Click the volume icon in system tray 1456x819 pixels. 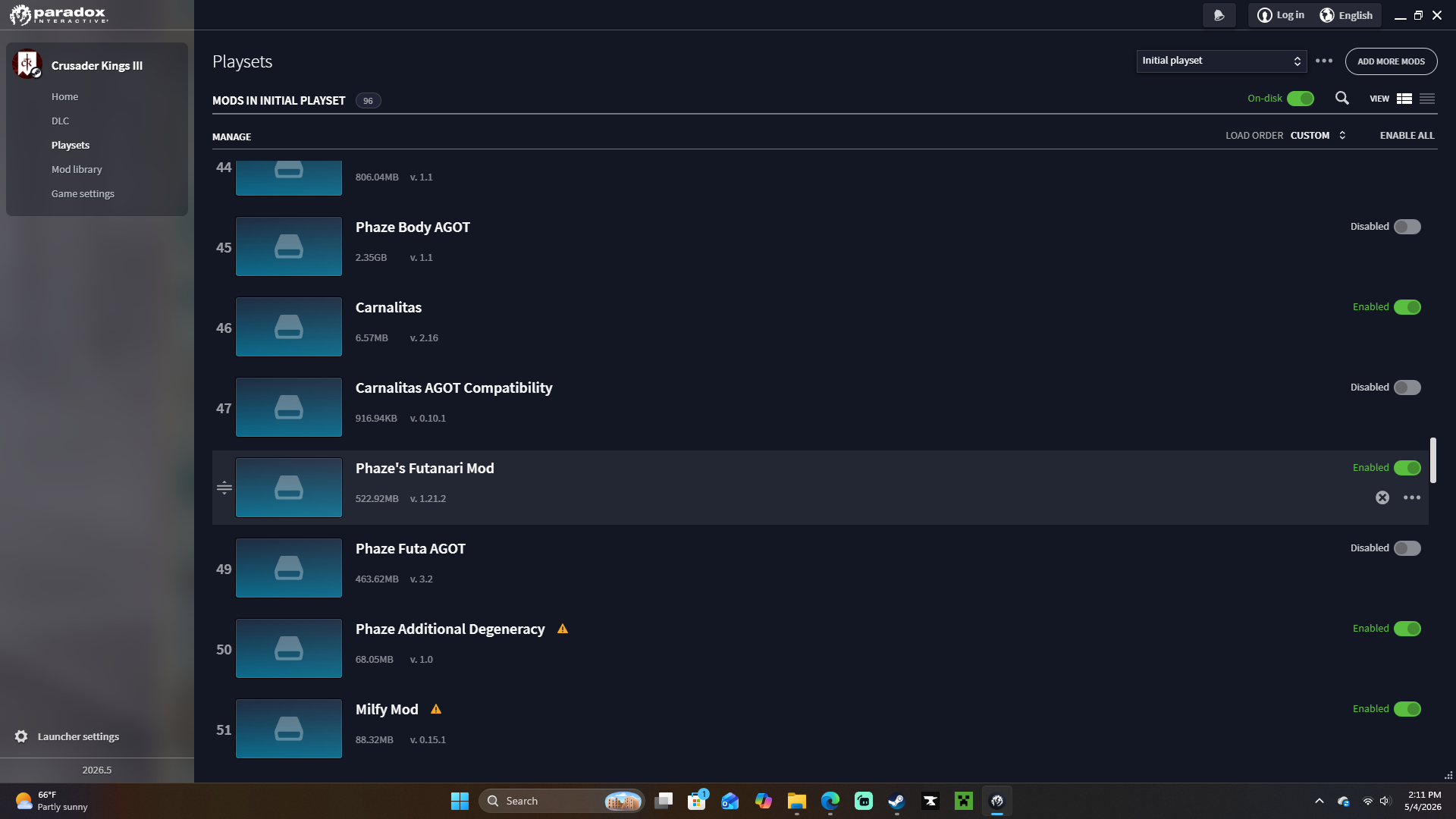click(x=1385, y=801)
